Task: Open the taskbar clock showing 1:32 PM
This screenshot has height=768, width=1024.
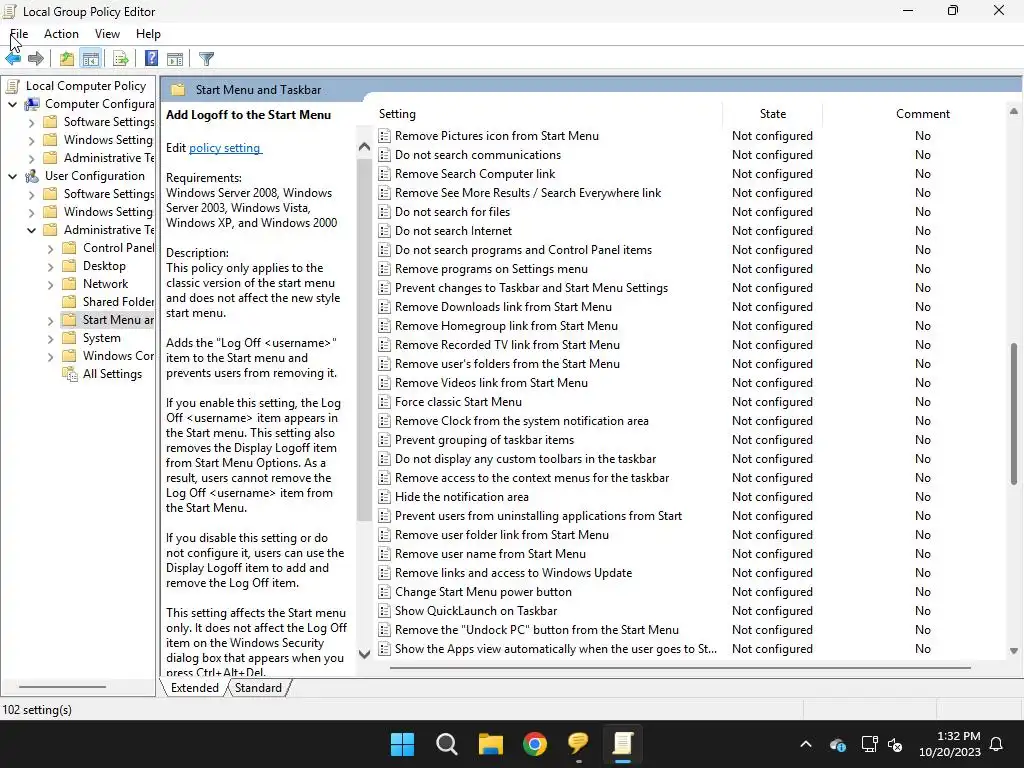Action: (x=950, y=744)
